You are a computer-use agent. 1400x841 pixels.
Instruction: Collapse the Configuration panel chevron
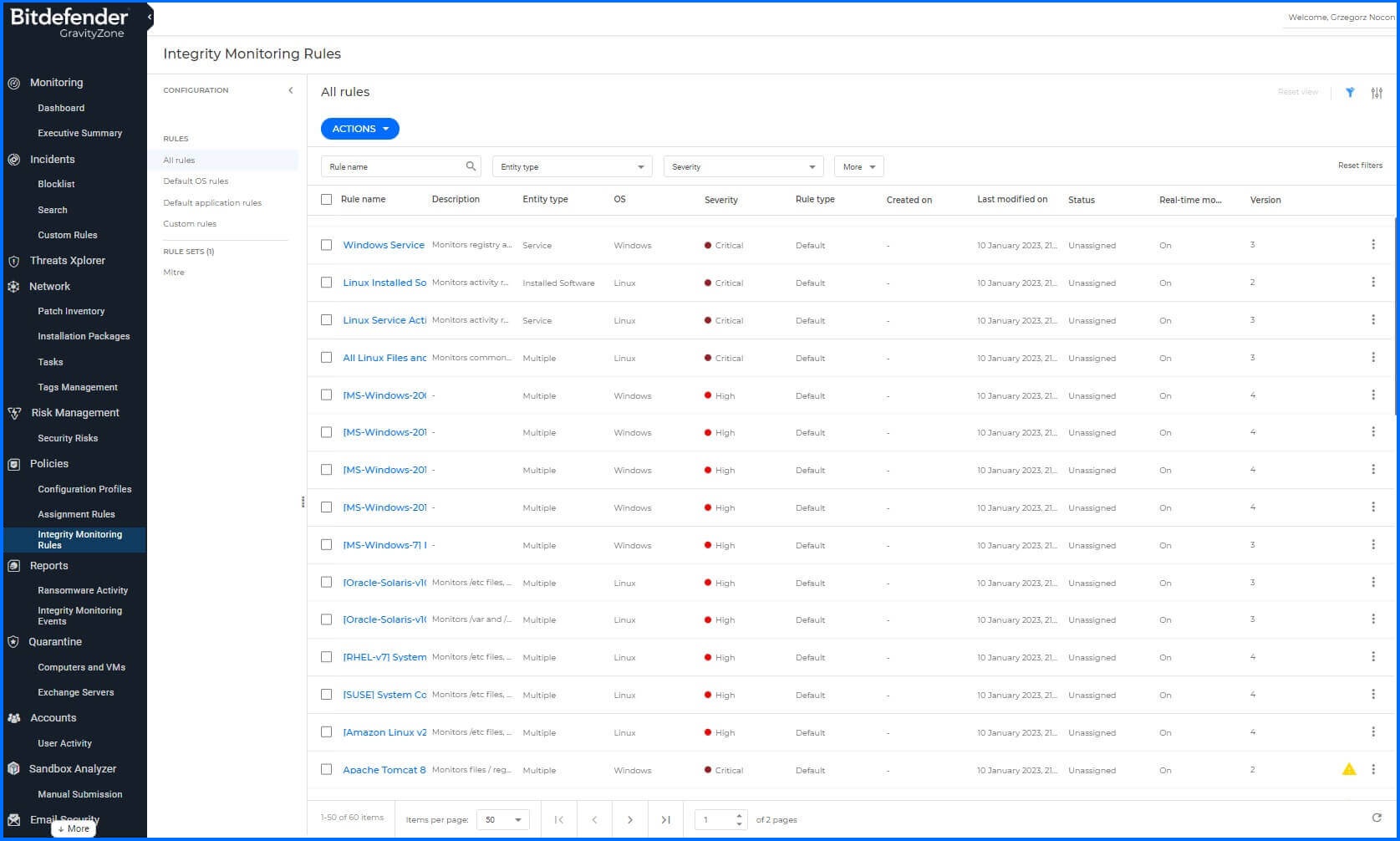tap(291, 90)
